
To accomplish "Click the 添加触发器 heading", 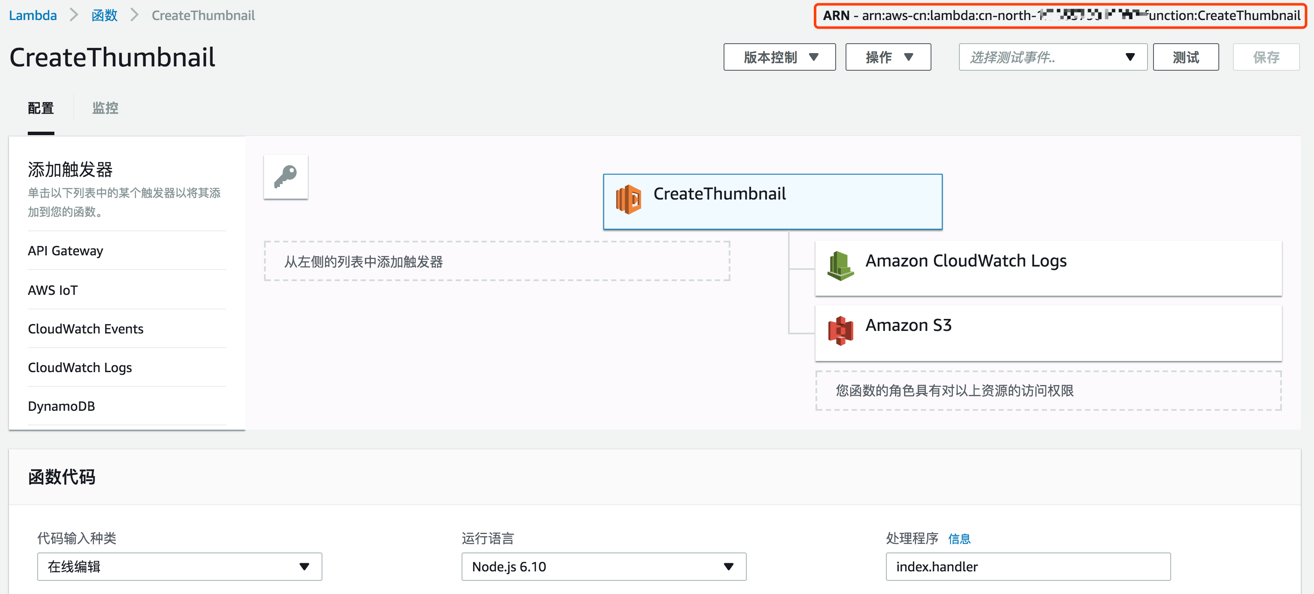I will pos(70,169).
